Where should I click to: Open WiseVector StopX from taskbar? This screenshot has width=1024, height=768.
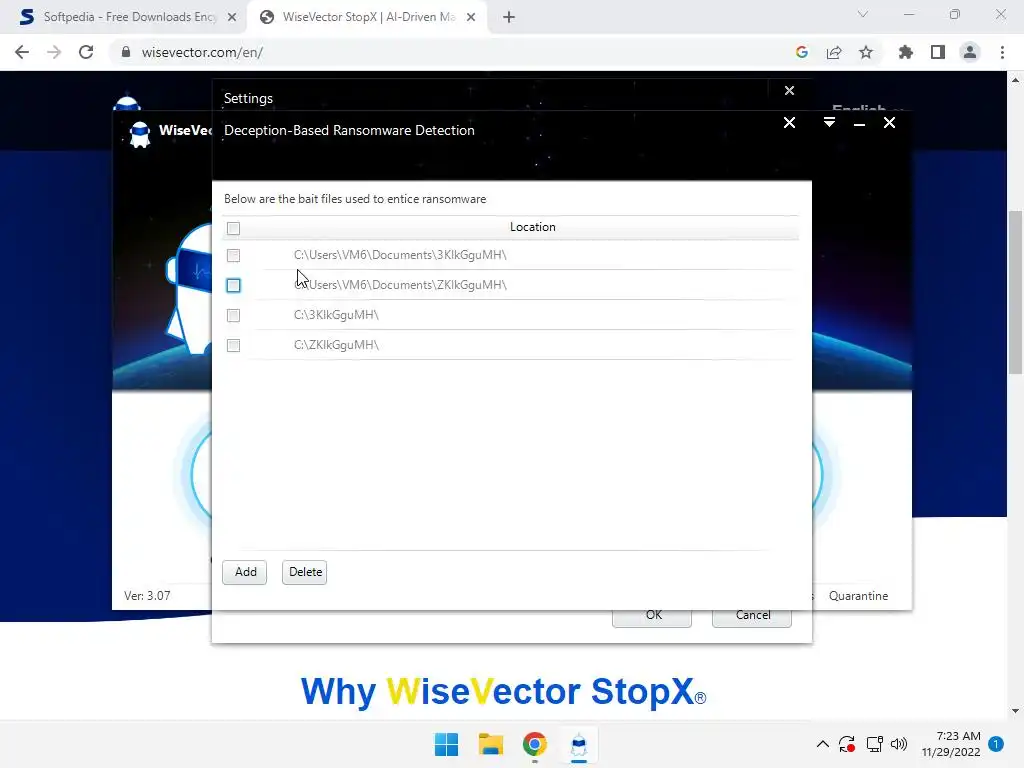[x=579, y=744]
